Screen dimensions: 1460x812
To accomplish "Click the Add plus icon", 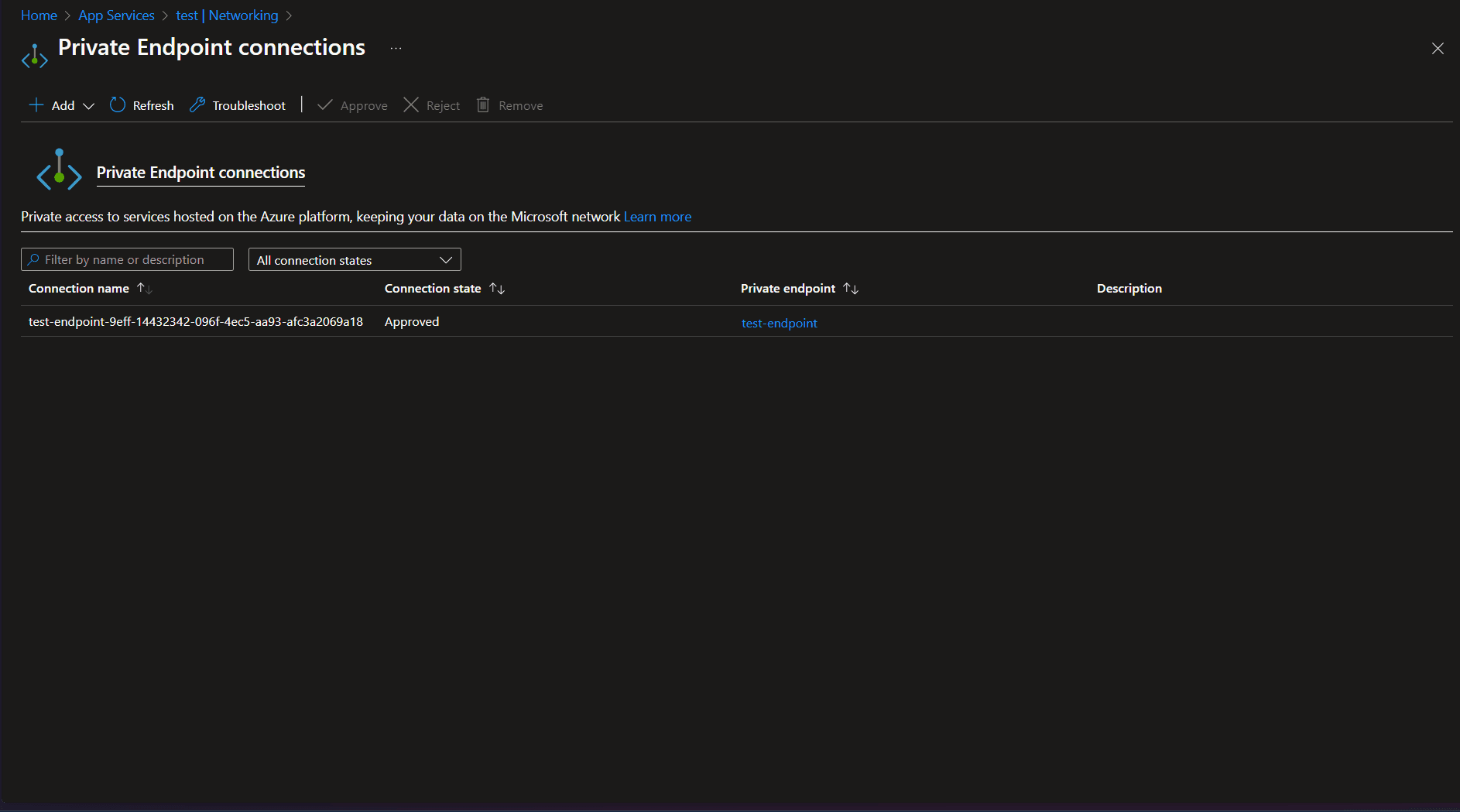I will click(36, 105).
